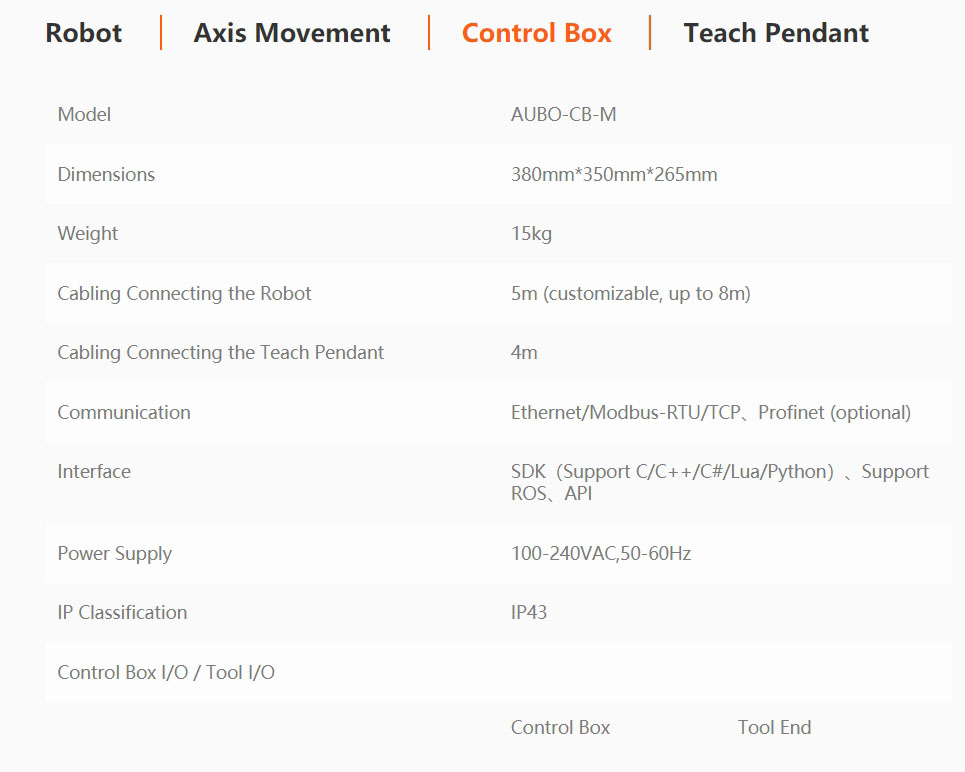Viewport: 965px width, 772px height.
Task: Click the Weight row label
Action: click(87, 234)
